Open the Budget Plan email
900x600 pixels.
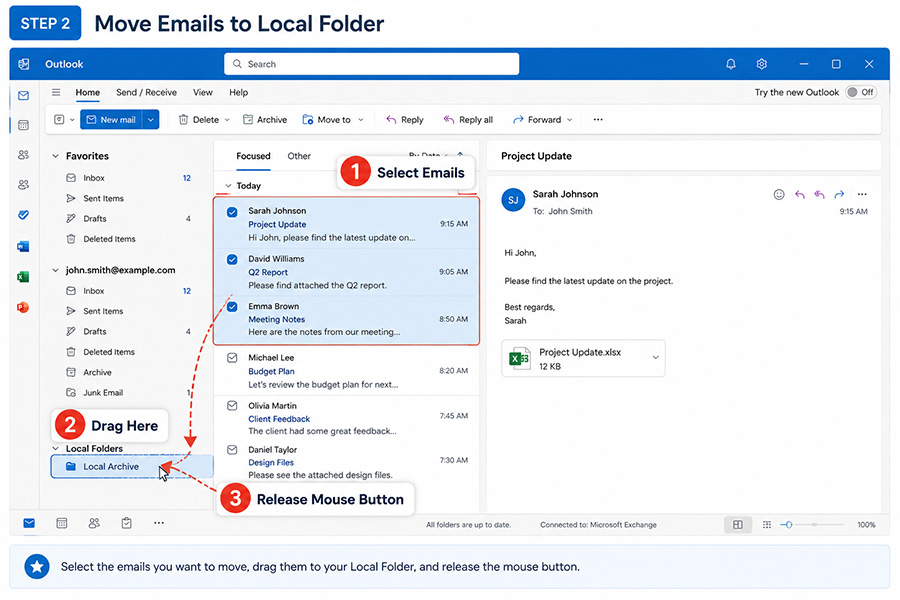coord(347,371)
